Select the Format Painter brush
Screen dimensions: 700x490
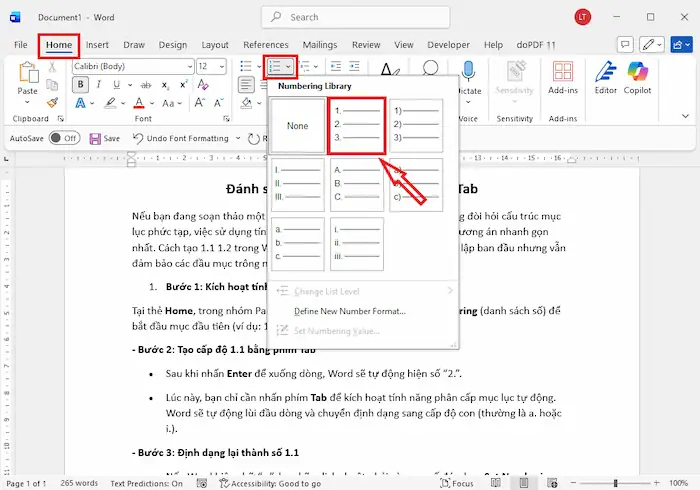[52, 103]
